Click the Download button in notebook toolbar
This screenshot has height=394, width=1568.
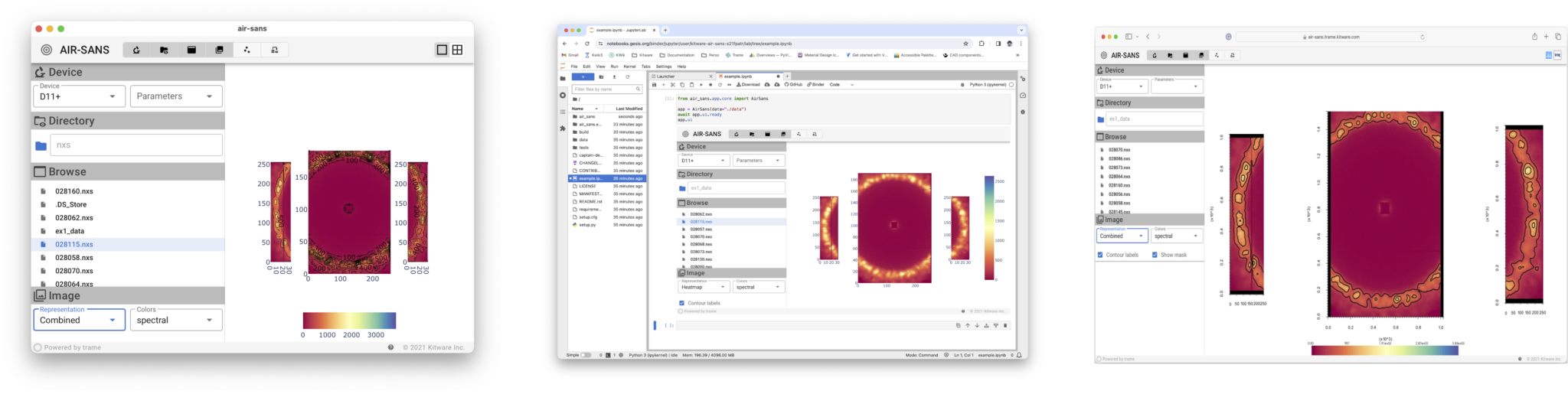(750, 84)
